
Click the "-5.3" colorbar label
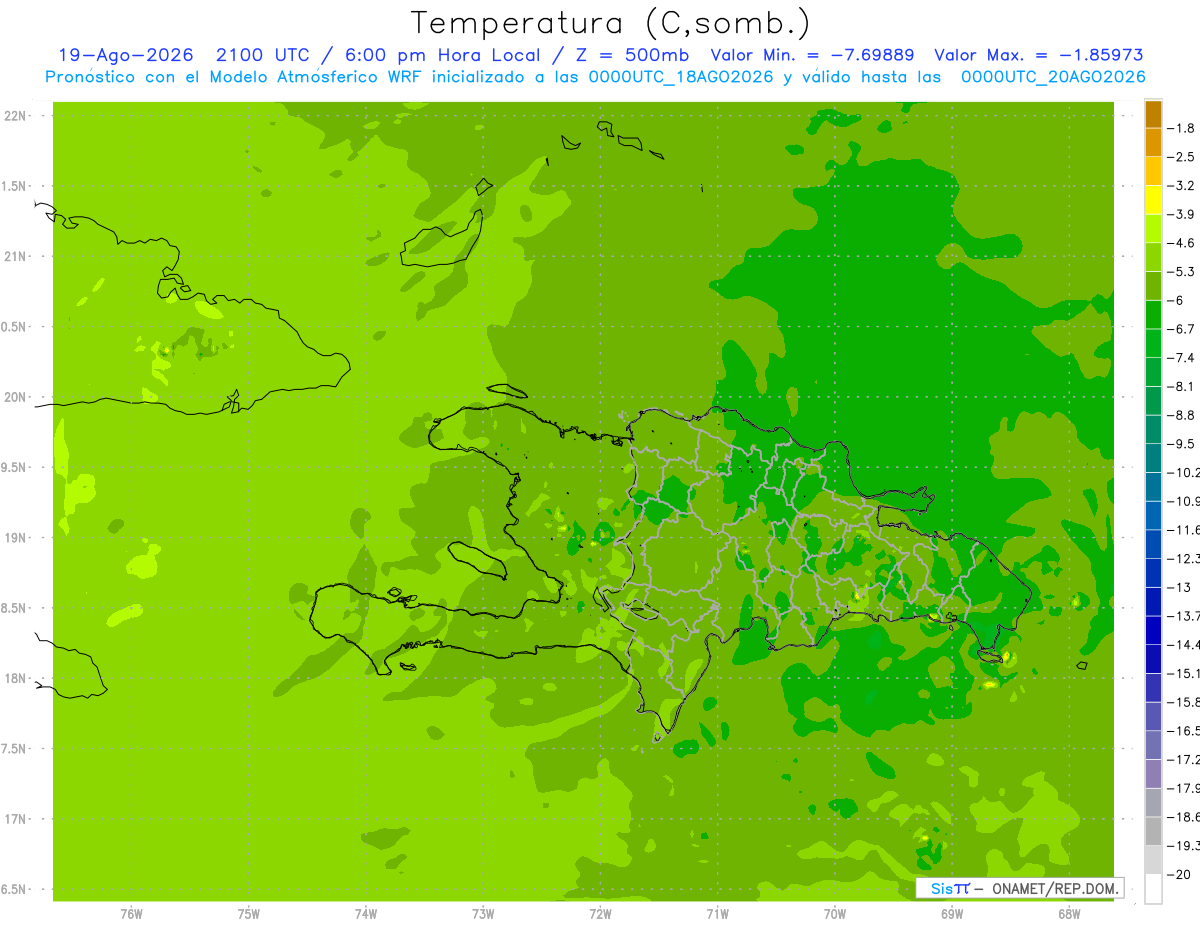pyautogui.click(x=1183, y=271)
